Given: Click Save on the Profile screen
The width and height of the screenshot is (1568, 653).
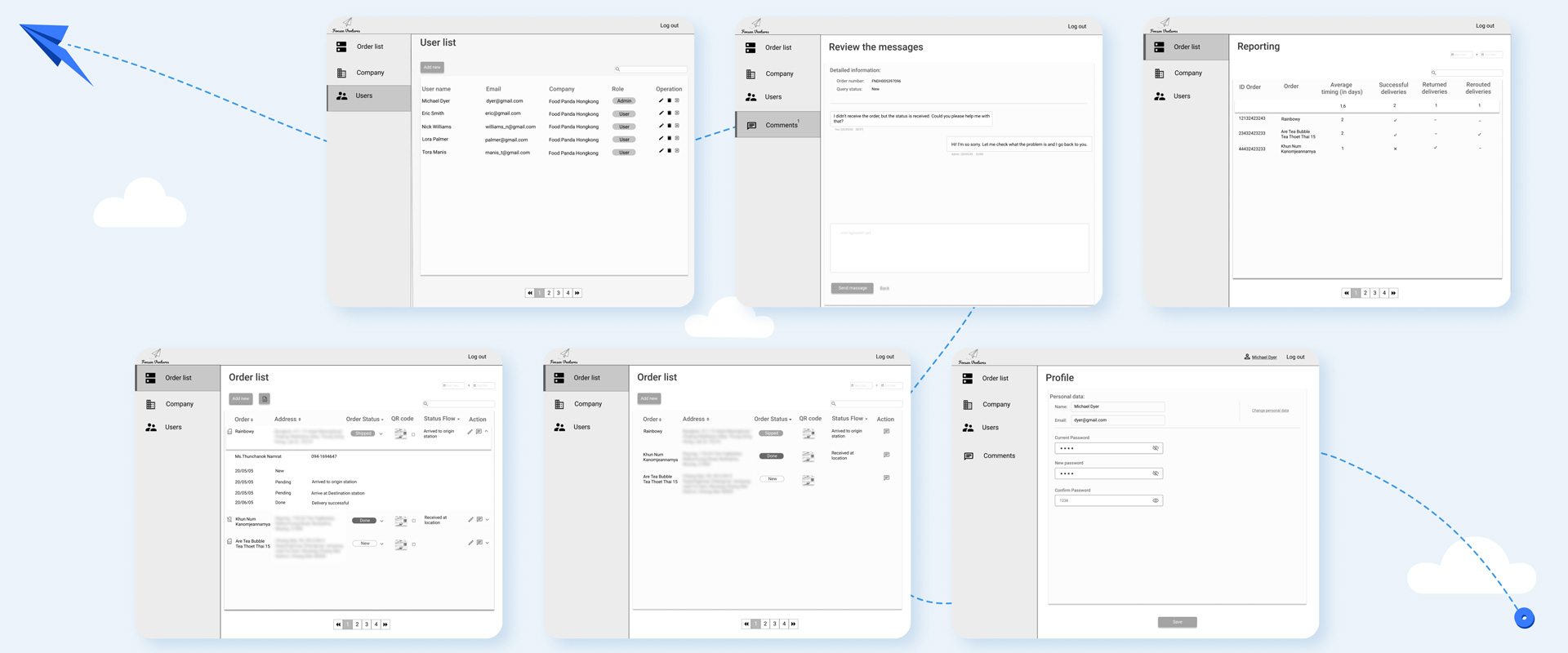Looking at the screenshot, I should point(1177,622).
